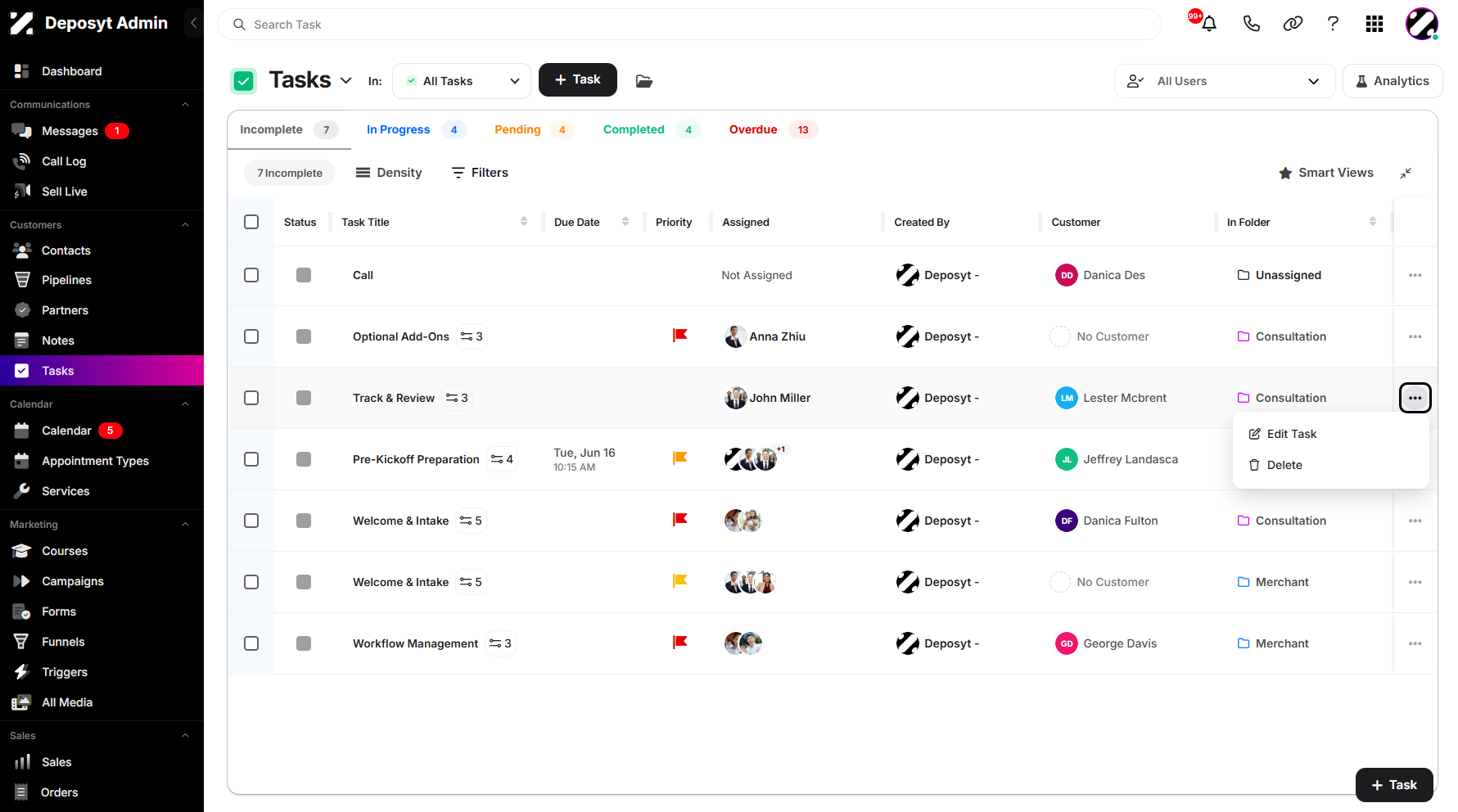Click subtask count icon on Track & Review
Image resolution: width=1458 pixels, height=812 pixels.
[x=457, y=398]
